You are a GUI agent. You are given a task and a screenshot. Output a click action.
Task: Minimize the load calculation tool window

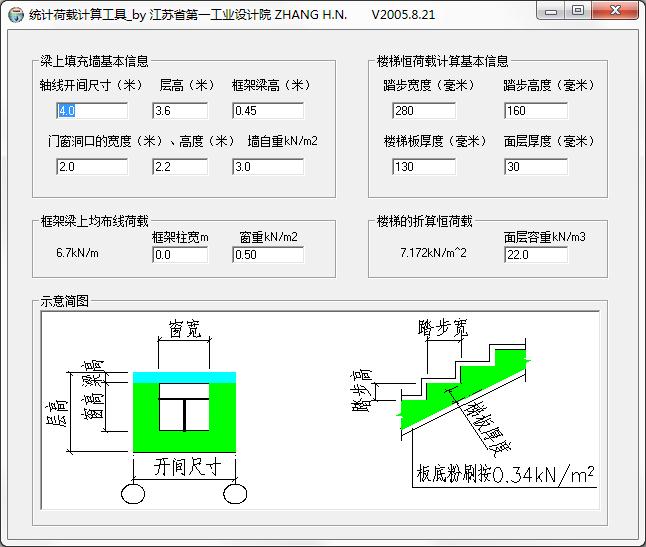551,11
